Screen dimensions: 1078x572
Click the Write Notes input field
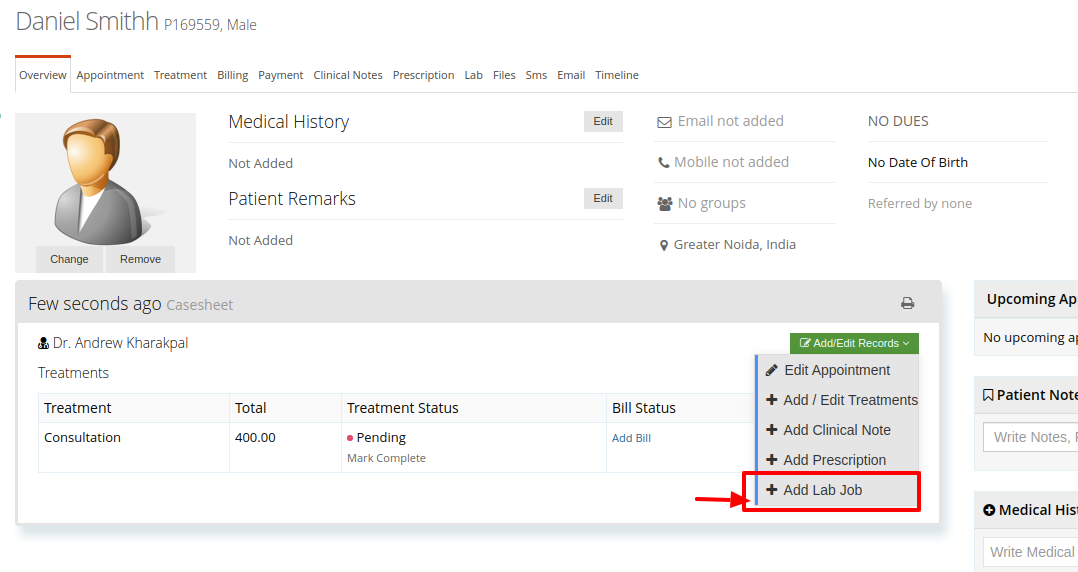click(1031, 437)
